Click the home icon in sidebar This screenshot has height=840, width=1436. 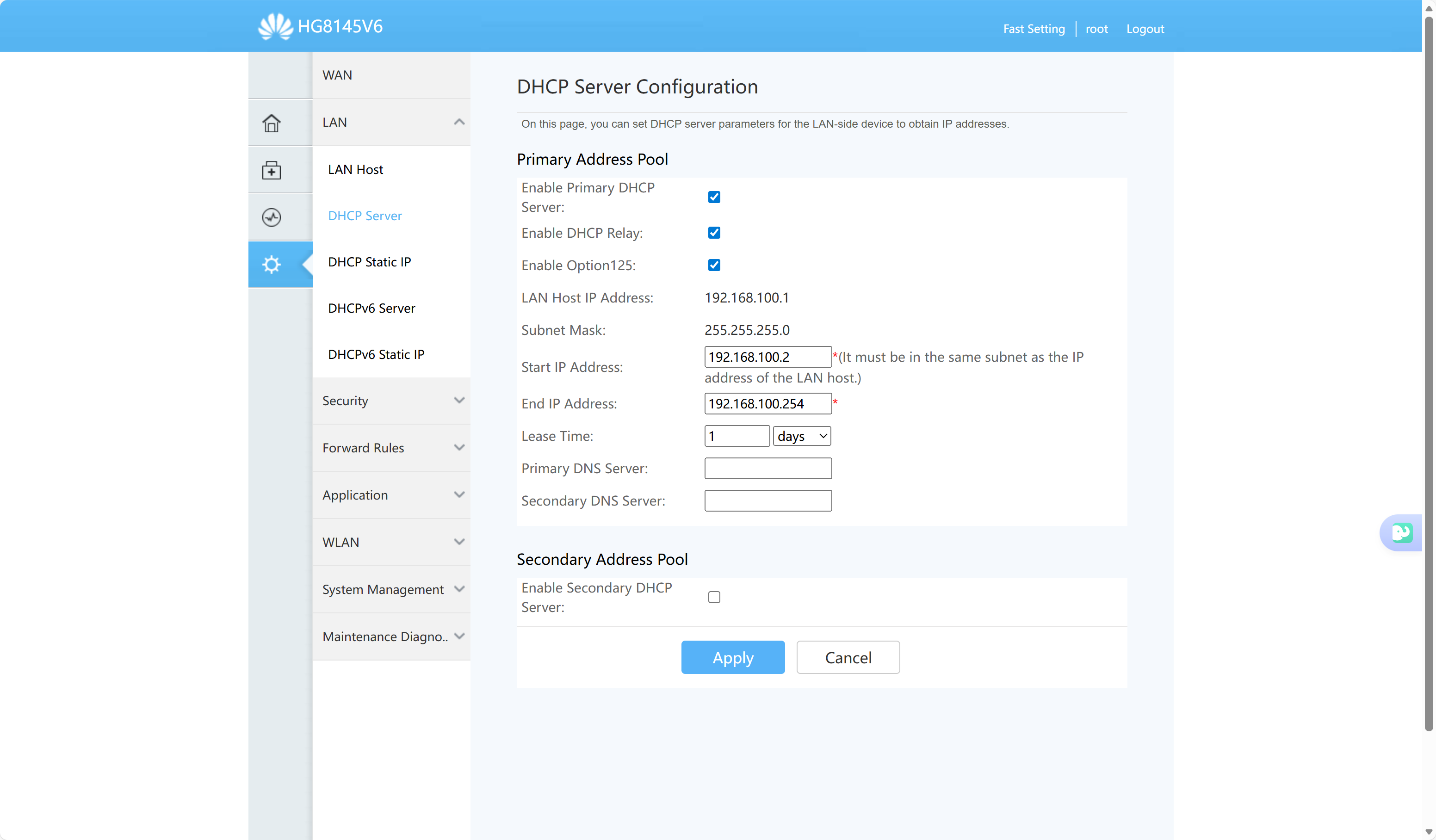[271, 123]
